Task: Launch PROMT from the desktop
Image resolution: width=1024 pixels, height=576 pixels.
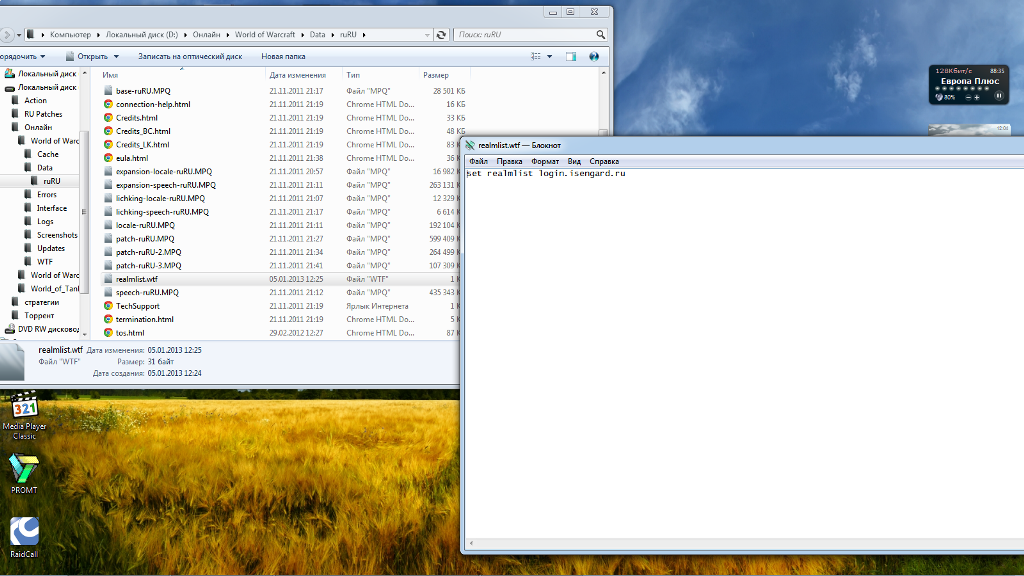Action: pyautogui.click(x=24, y=474)
